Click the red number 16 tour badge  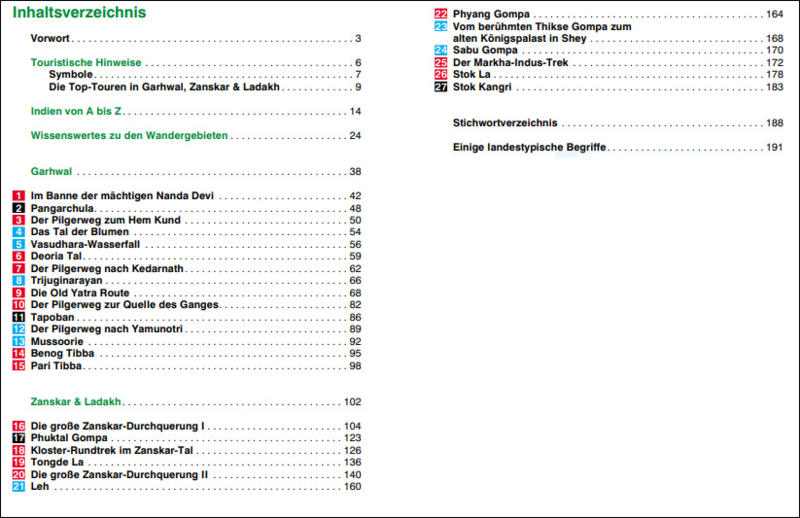point(18,426)
